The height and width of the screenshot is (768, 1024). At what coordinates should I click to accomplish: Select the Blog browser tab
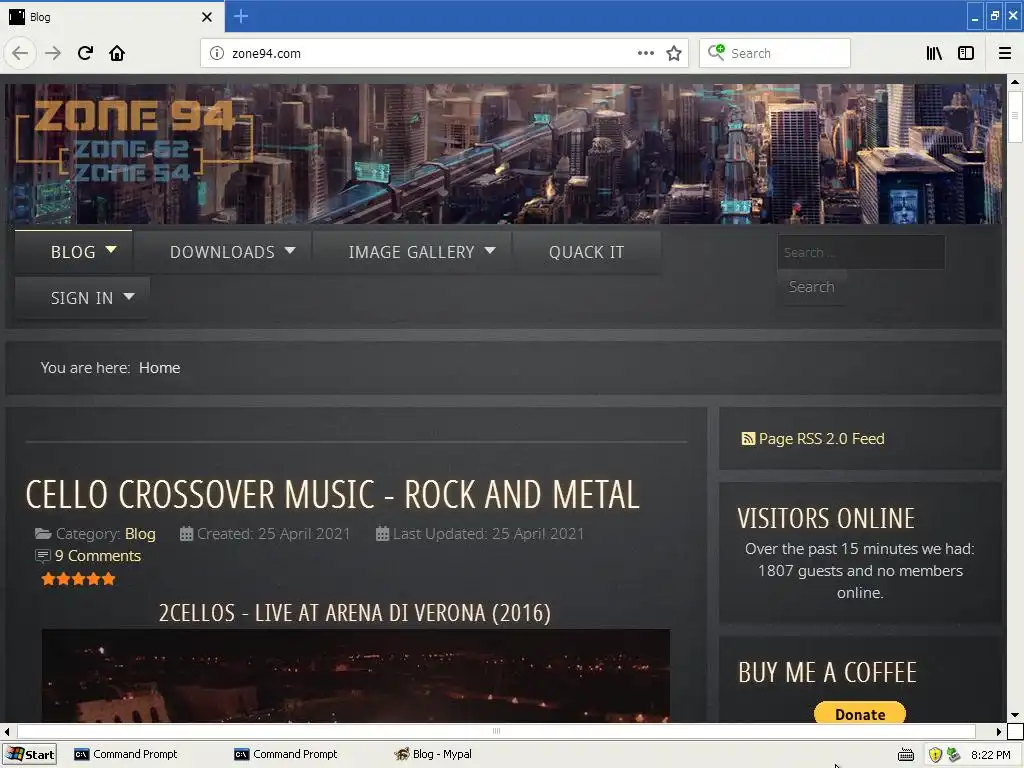[111, 17]
